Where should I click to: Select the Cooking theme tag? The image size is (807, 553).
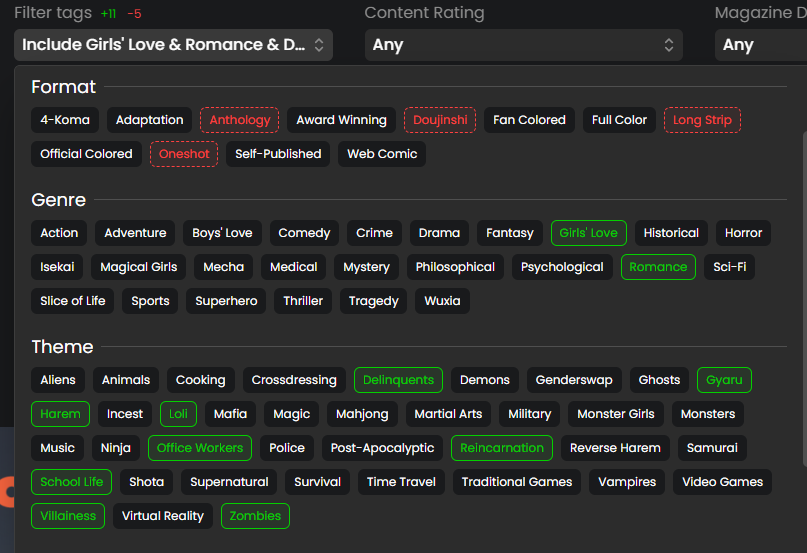pos(201,380)
